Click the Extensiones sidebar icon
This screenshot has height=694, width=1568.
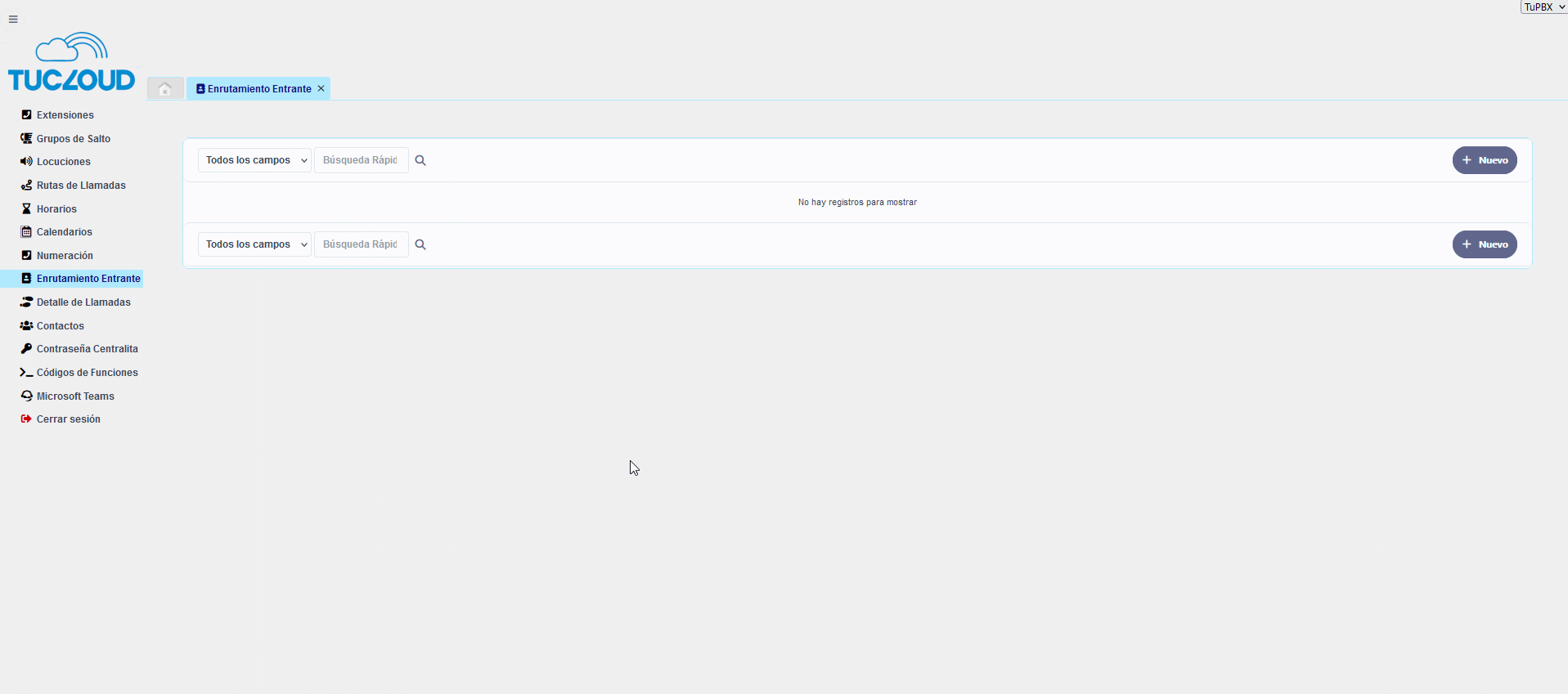pyautogui.click(x=26, y=115)
